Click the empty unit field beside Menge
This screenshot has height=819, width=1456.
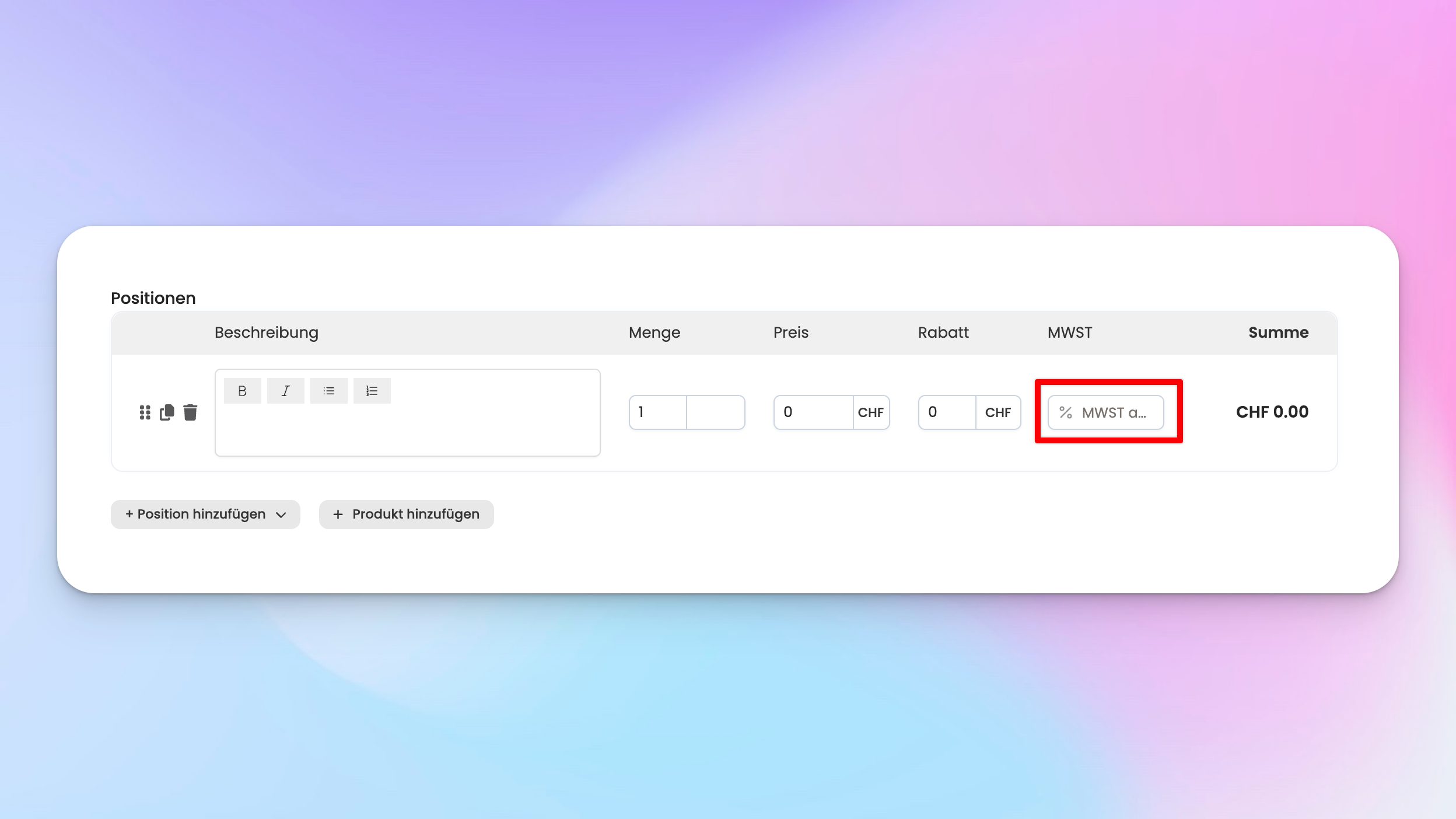click(715, 412)
